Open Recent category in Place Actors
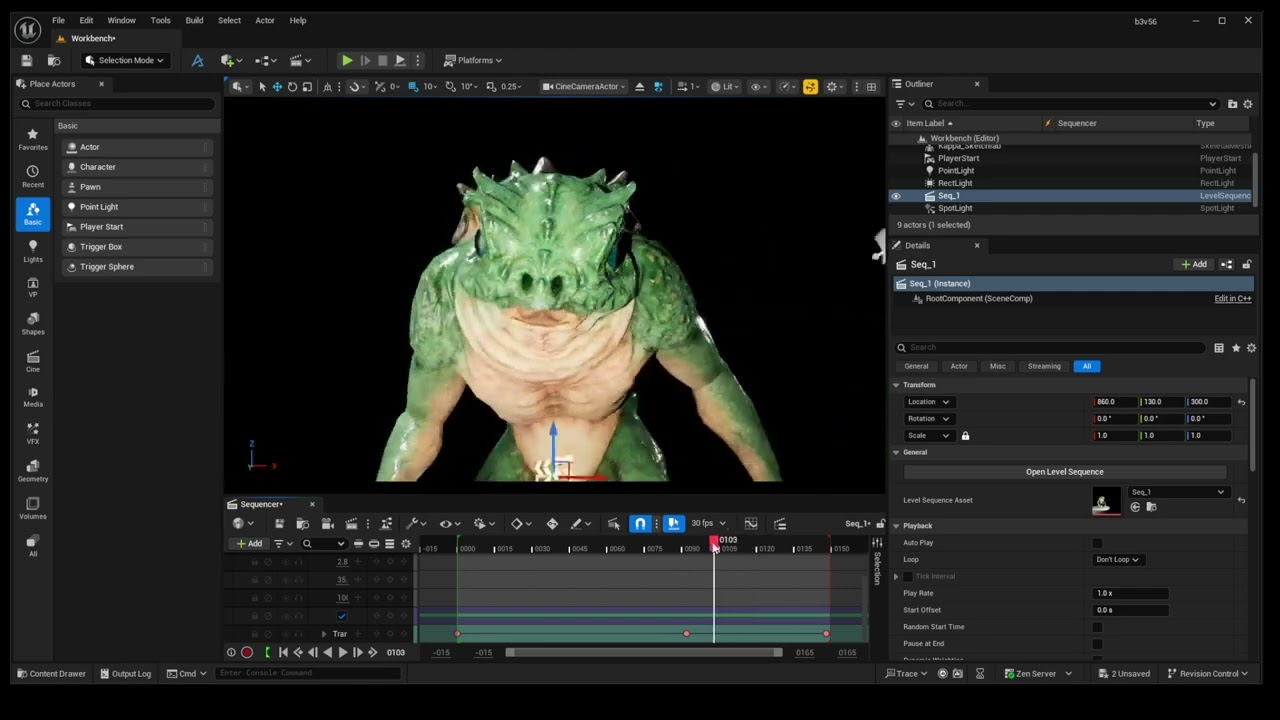The height and width of the screenshot is (720, 1280). [33, 176]
